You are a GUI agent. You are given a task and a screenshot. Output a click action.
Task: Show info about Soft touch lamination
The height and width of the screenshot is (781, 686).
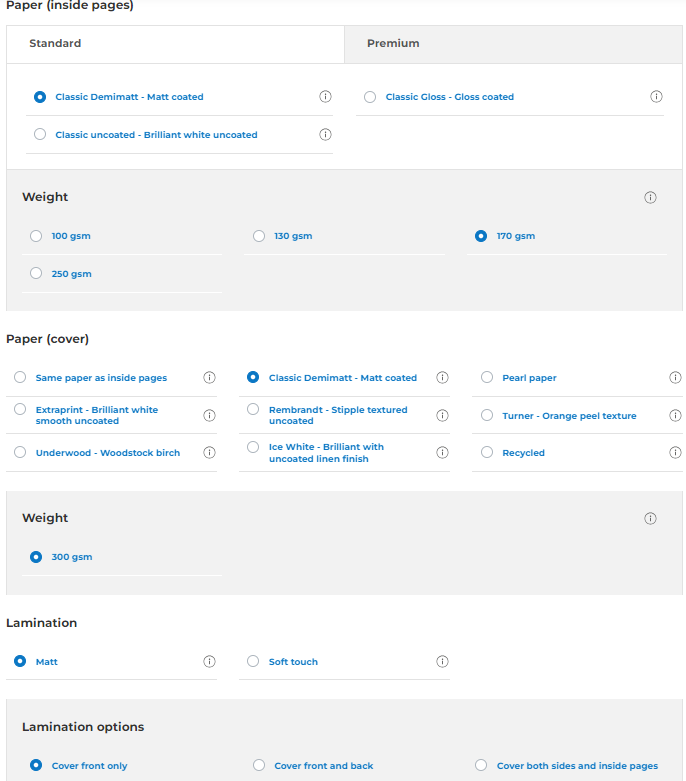442,662
